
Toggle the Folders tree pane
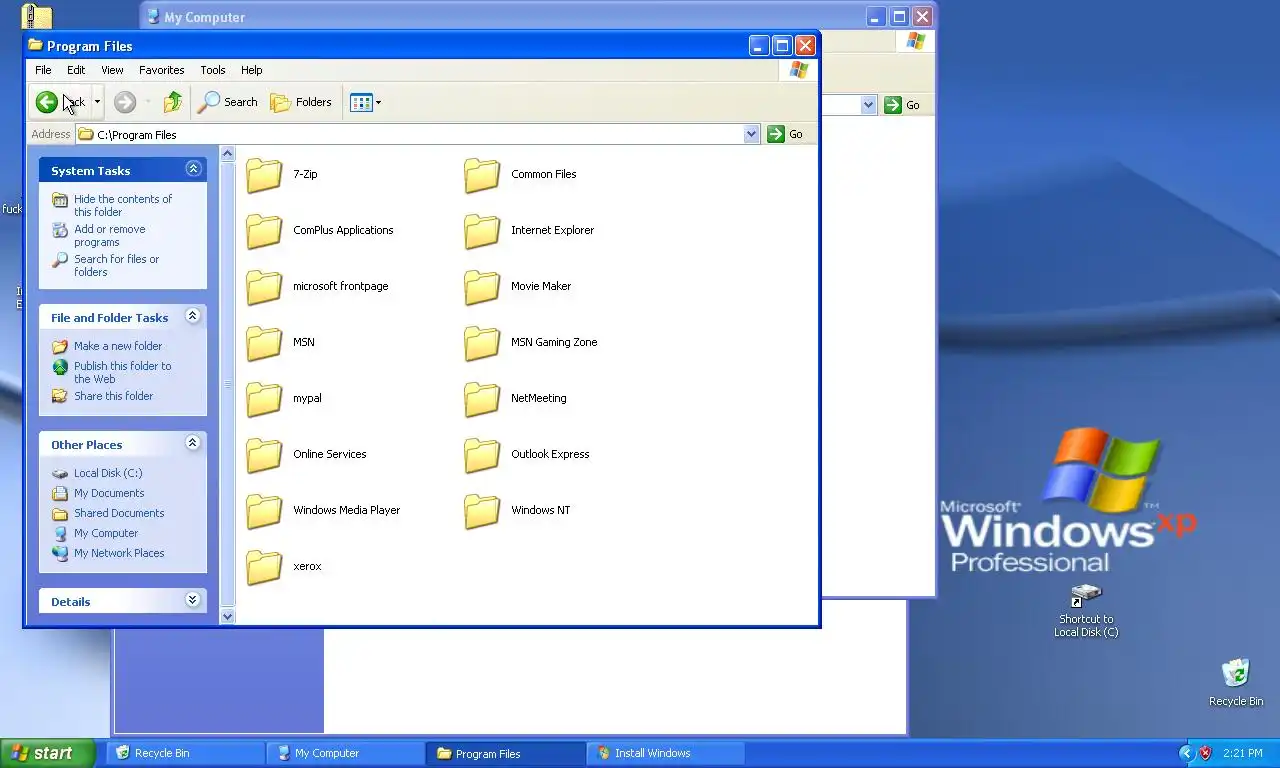(301, 102)
